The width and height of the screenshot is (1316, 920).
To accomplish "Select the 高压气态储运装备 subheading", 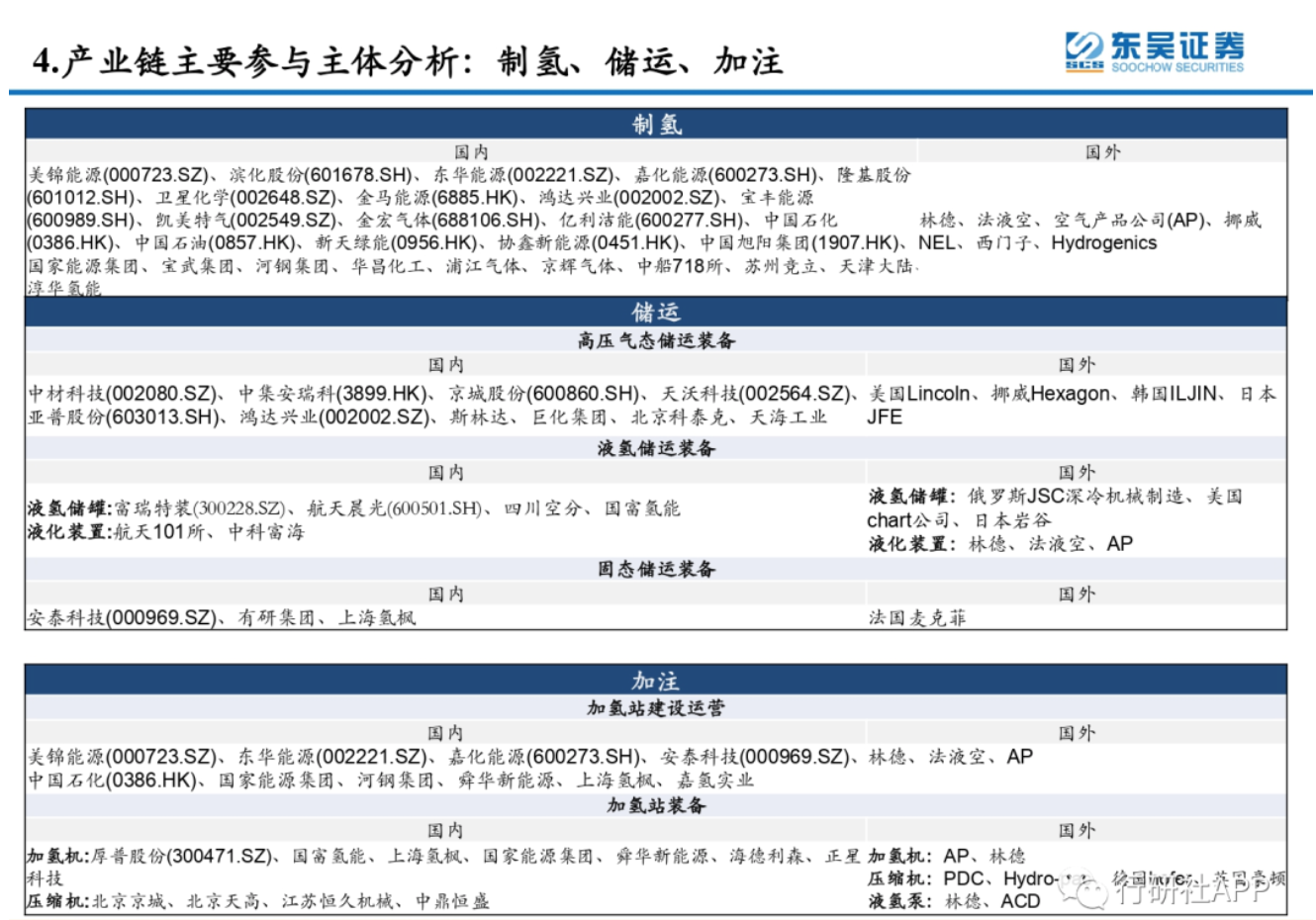I will pos(656,340).
